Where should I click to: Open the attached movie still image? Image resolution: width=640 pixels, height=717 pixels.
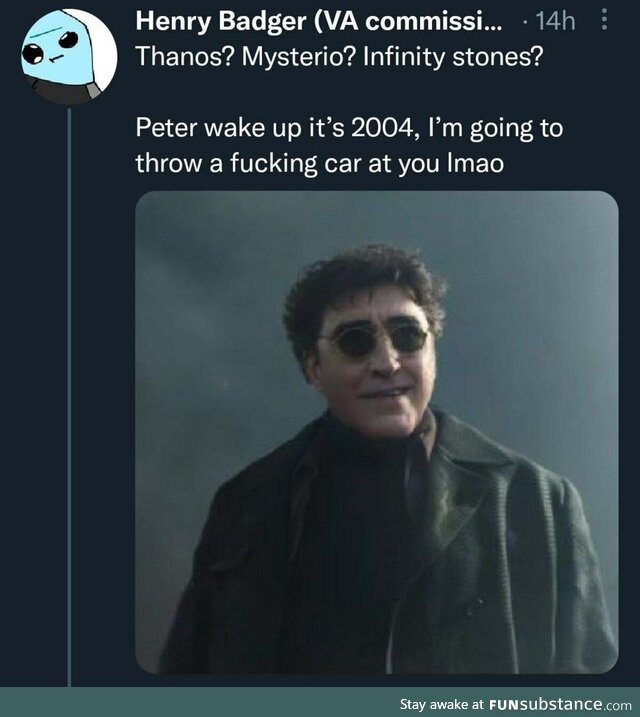pyautogui.click(x=377, y=432)
